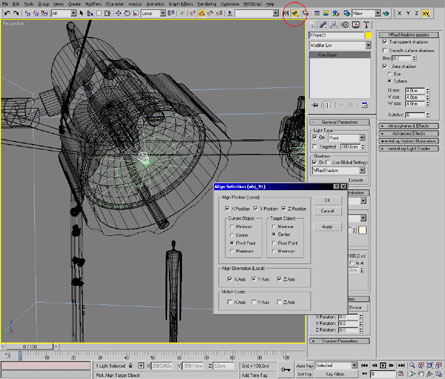Activate the Select Object arrow tool
445x379 pixels.
[x=82, y=13]
